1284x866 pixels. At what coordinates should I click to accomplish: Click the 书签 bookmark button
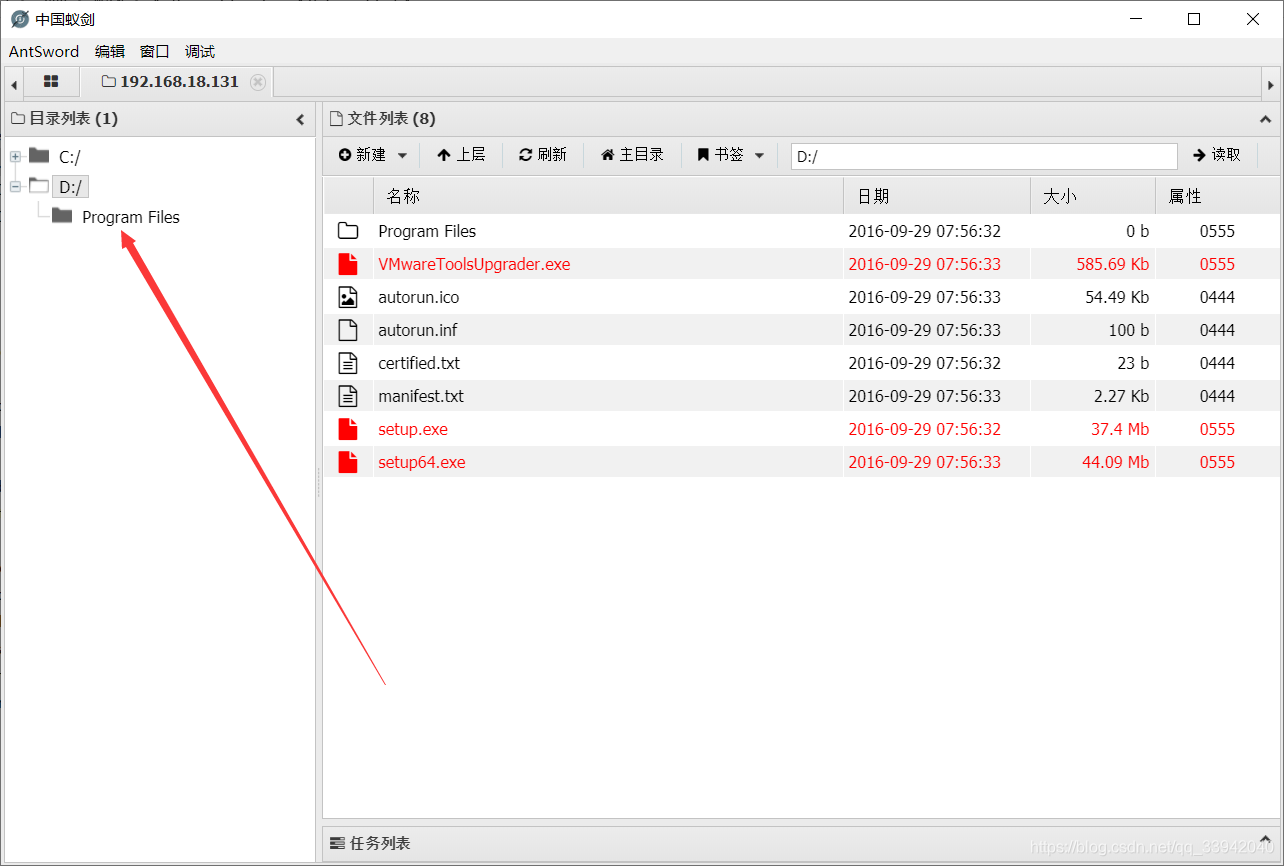click(x=720, y=155)
